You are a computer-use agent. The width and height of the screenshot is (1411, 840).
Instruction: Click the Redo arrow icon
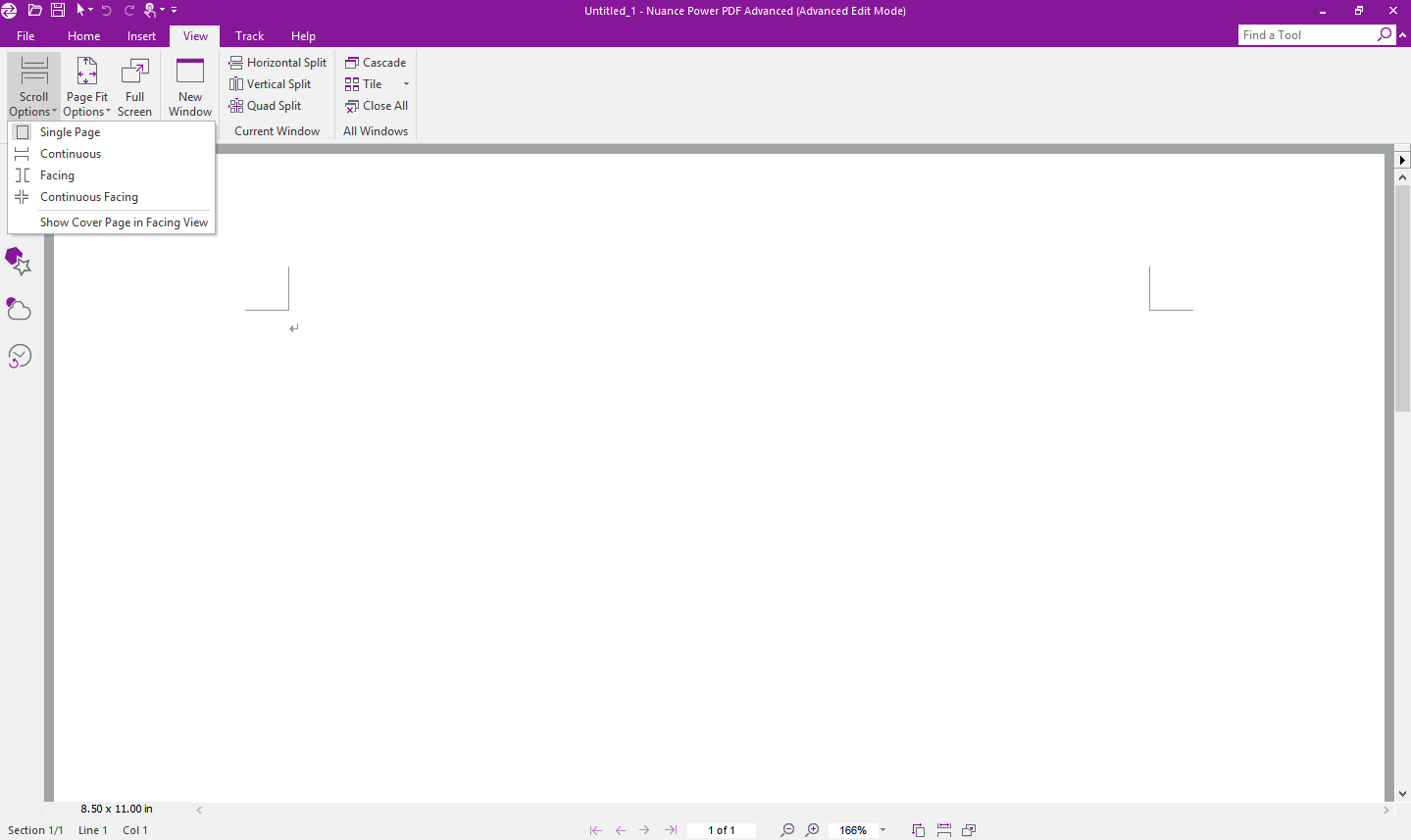(x=129, y=10)
